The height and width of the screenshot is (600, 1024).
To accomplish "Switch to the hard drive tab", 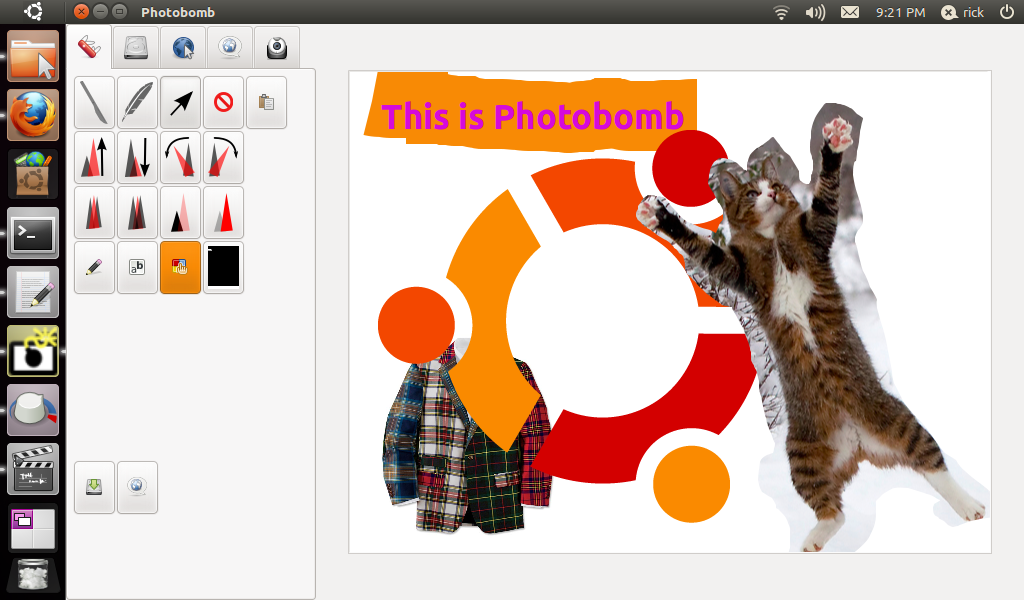I will 136,47.
